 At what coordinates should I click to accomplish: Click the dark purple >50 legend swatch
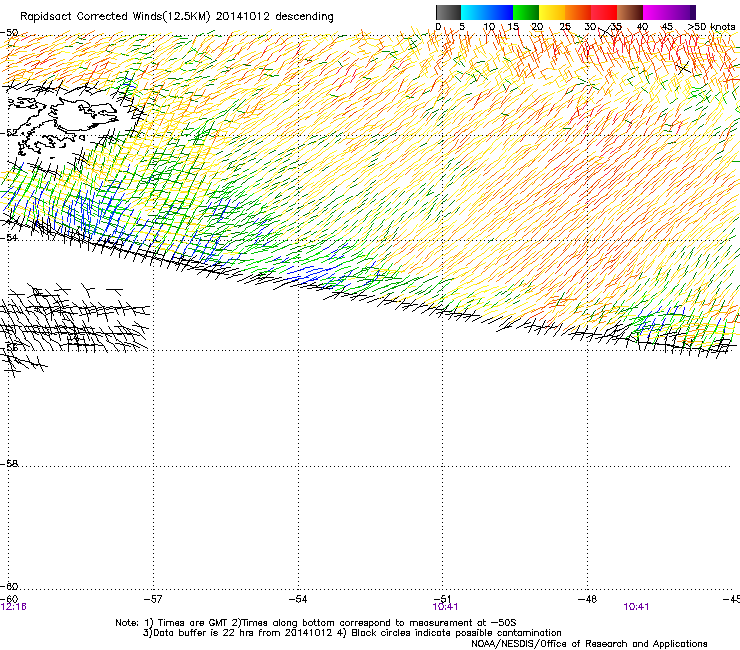pos(692,12)
